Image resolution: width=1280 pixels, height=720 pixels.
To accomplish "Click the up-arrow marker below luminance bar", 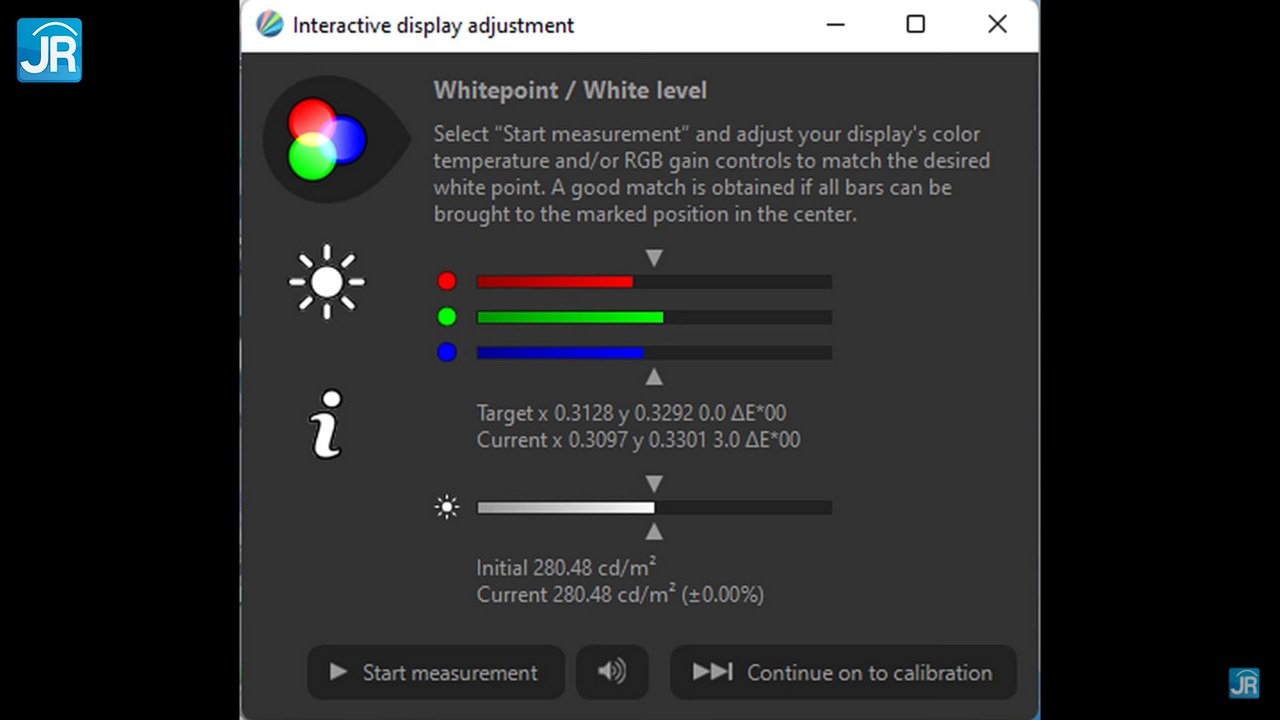I will (654, 532).
